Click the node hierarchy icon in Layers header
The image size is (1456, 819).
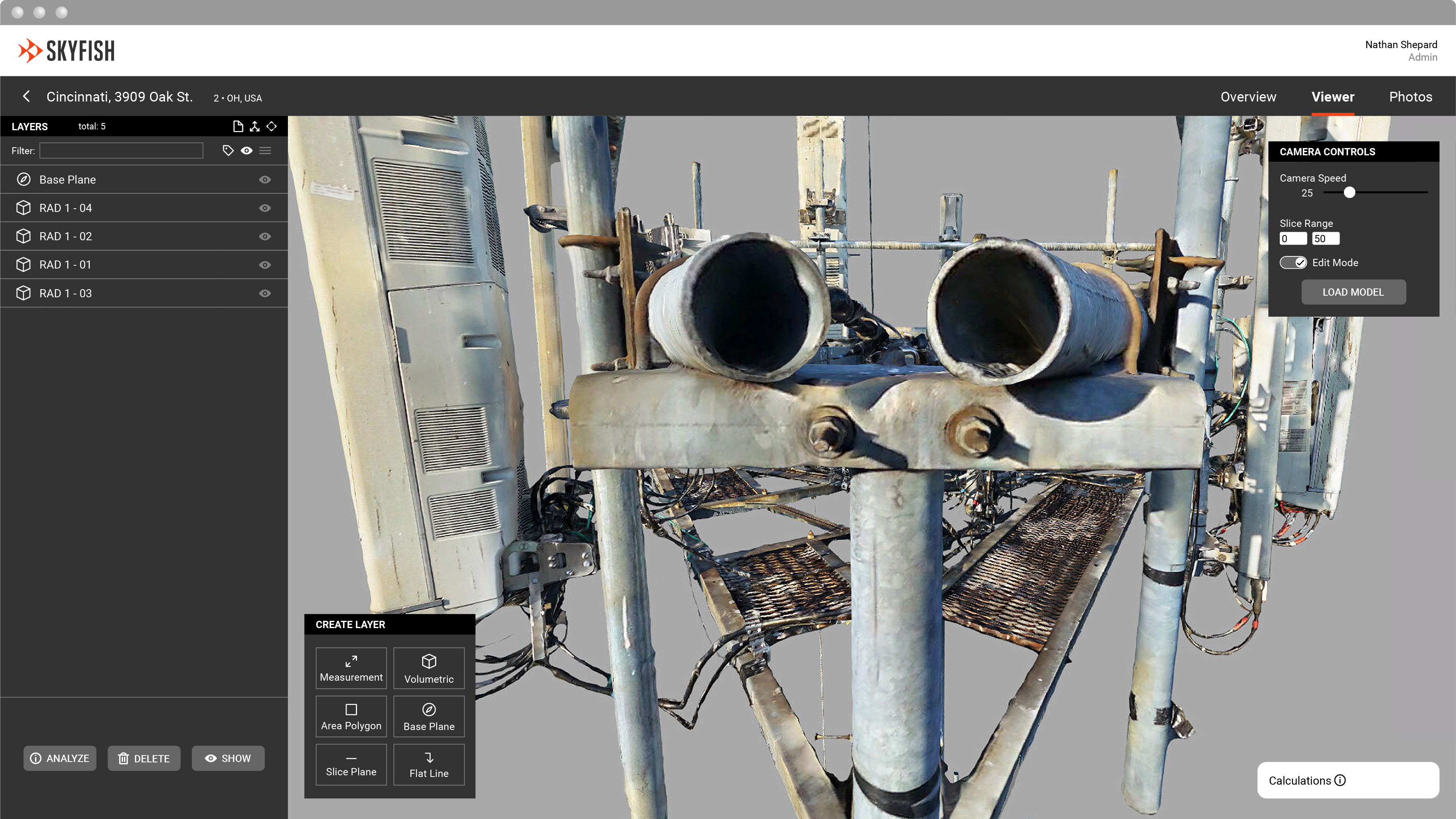255,126
